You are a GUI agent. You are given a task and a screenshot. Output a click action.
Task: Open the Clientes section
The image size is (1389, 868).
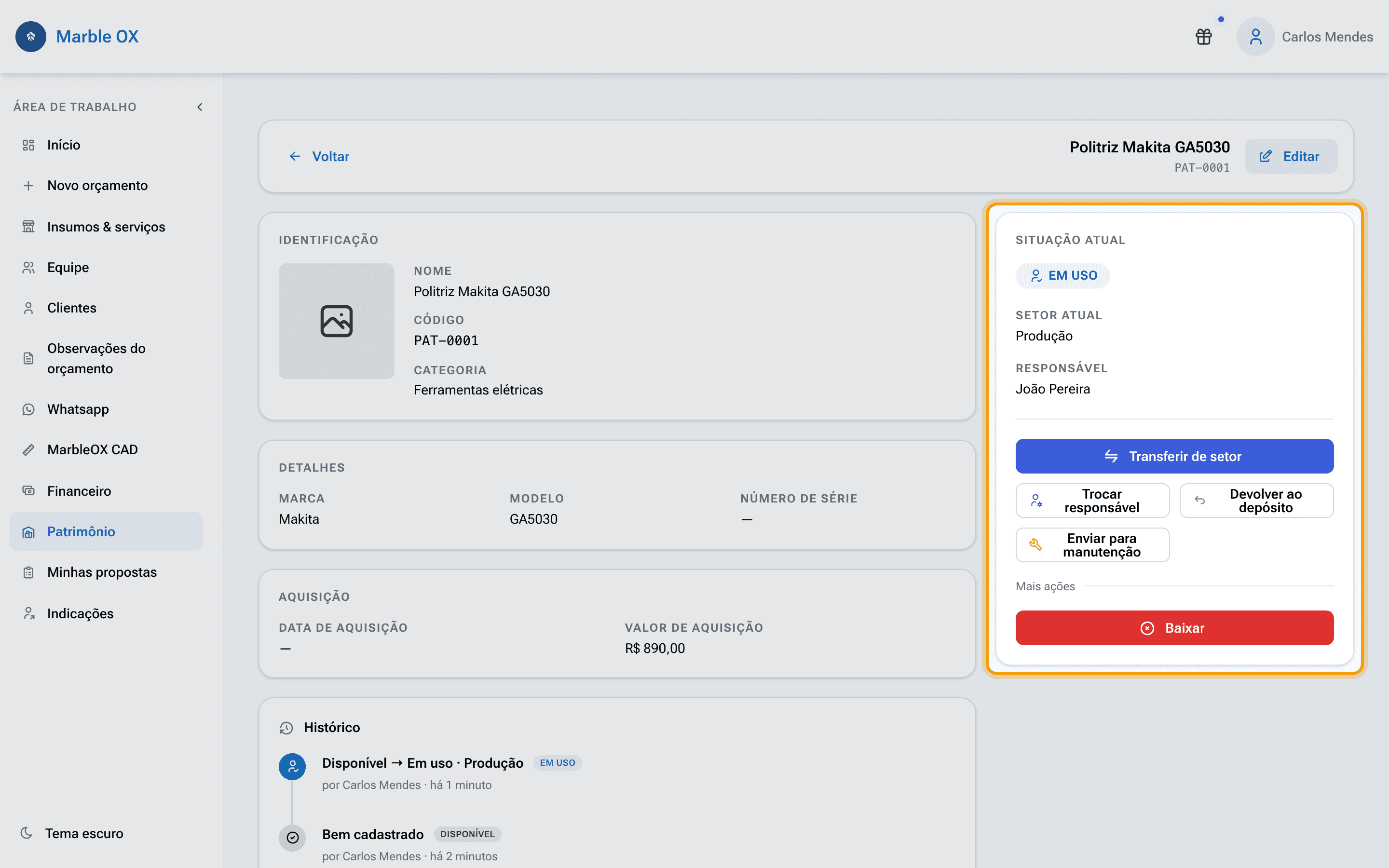click(106, 308)
